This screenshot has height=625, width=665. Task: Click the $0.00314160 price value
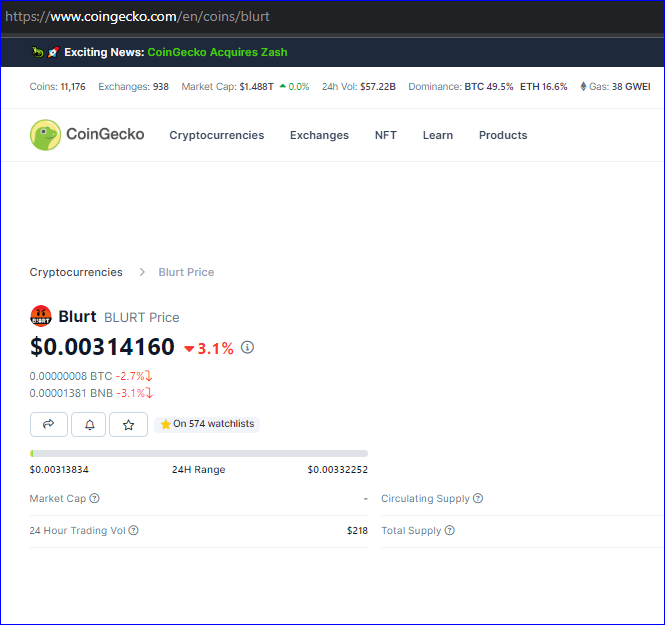click(x=102, y=346)
